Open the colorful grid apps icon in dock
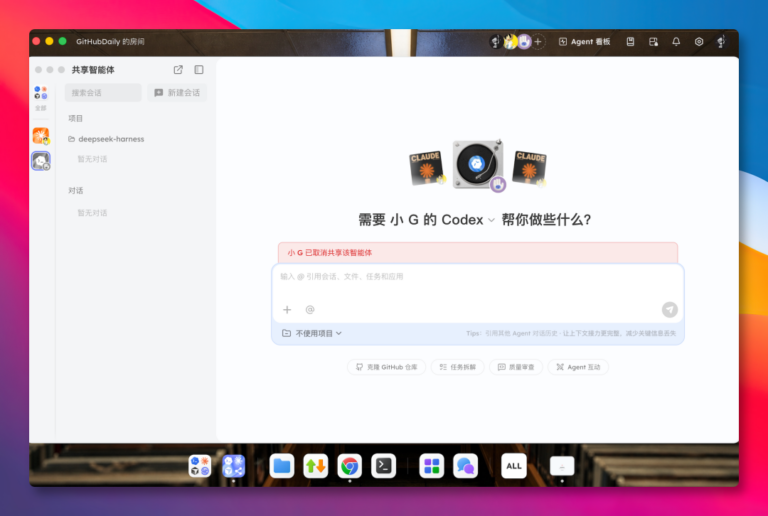 (432, 466)
